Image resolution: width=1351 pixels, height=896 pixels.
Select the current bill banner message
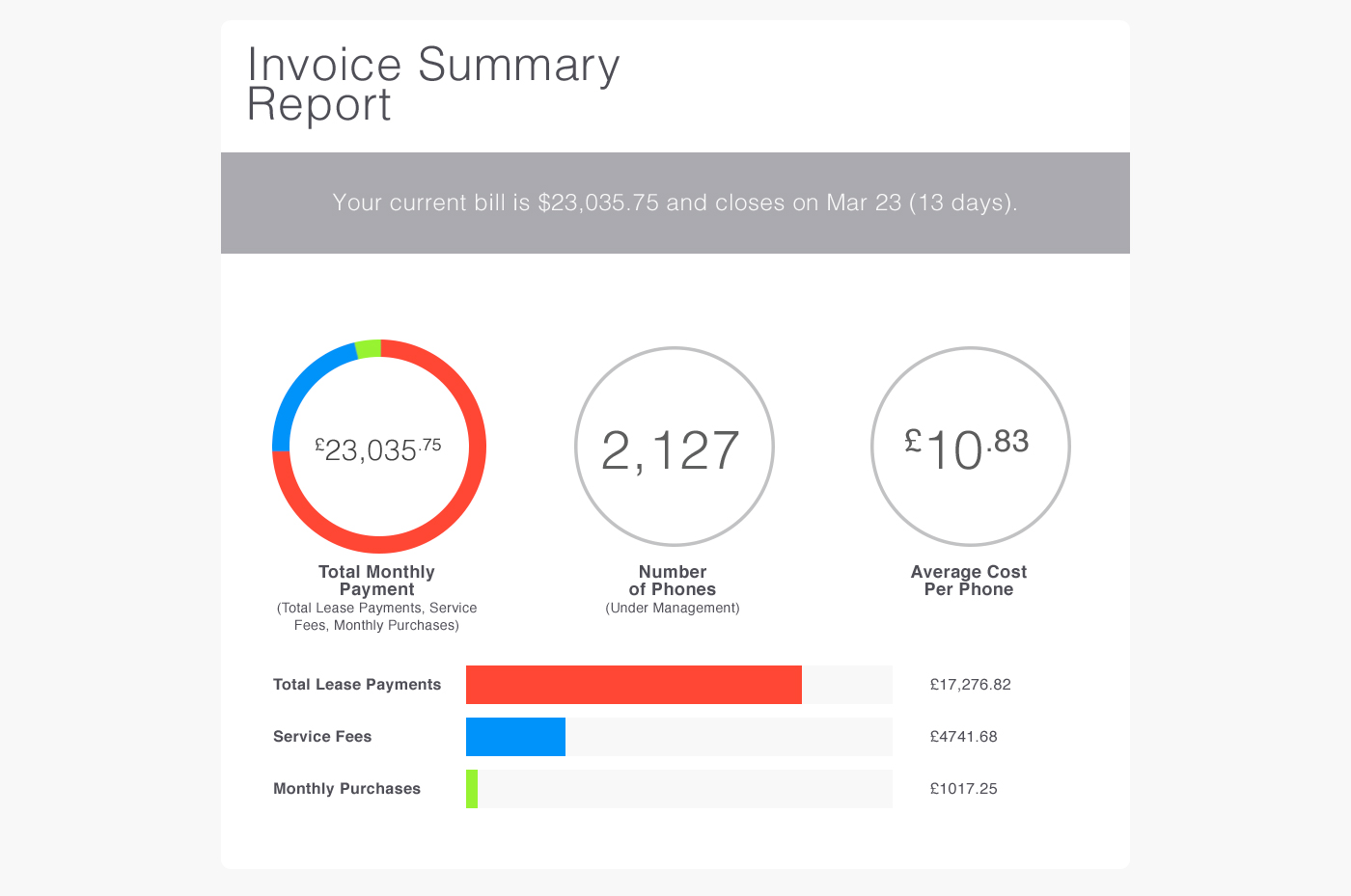tap(675, 203)
